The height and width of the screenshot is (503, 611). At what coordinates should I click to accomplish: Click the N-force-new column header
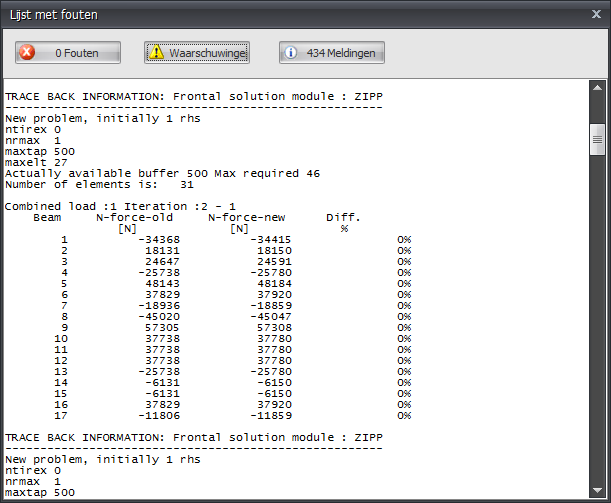point(247,217)
